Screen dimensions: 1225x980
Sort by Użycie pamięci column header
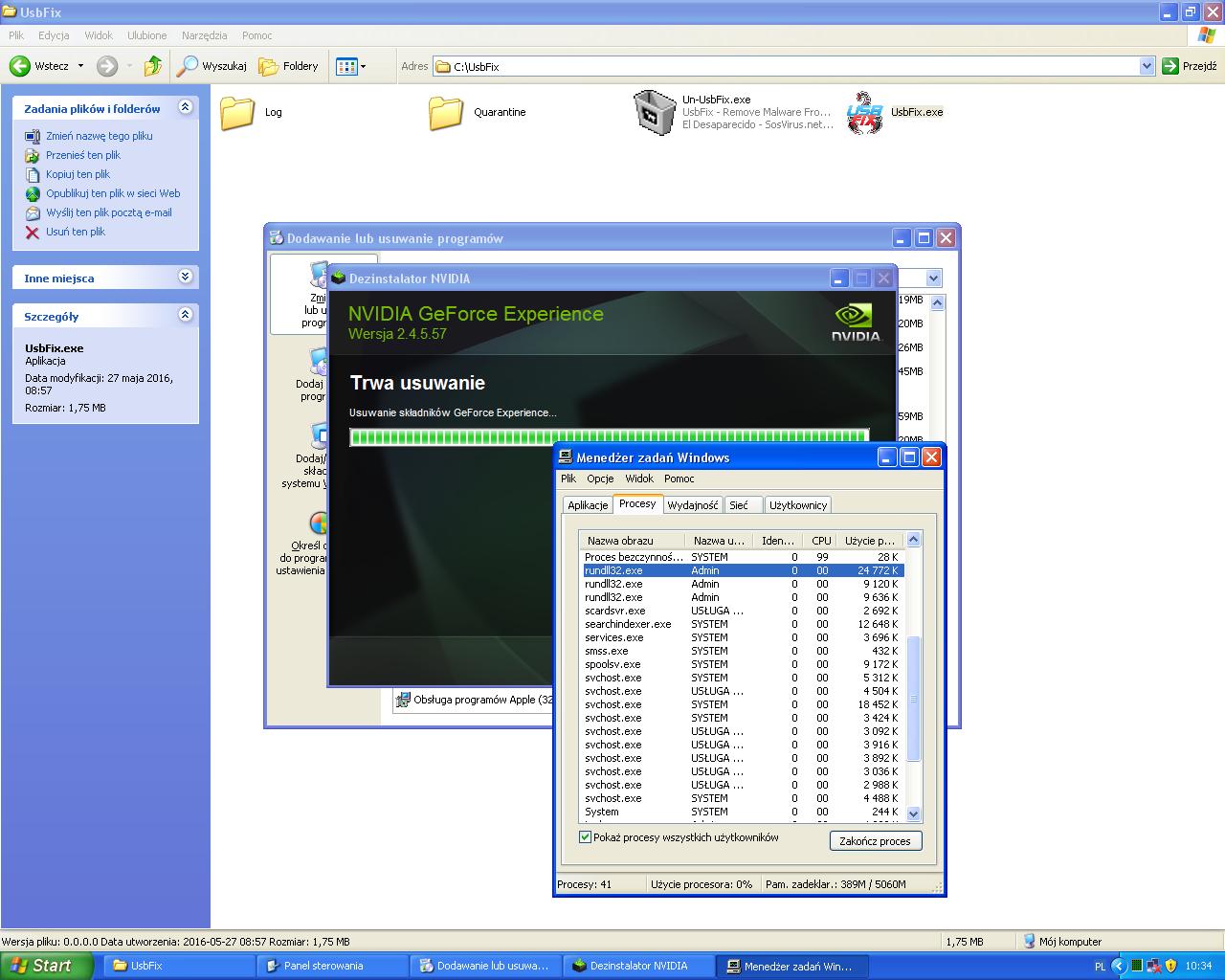870,541
